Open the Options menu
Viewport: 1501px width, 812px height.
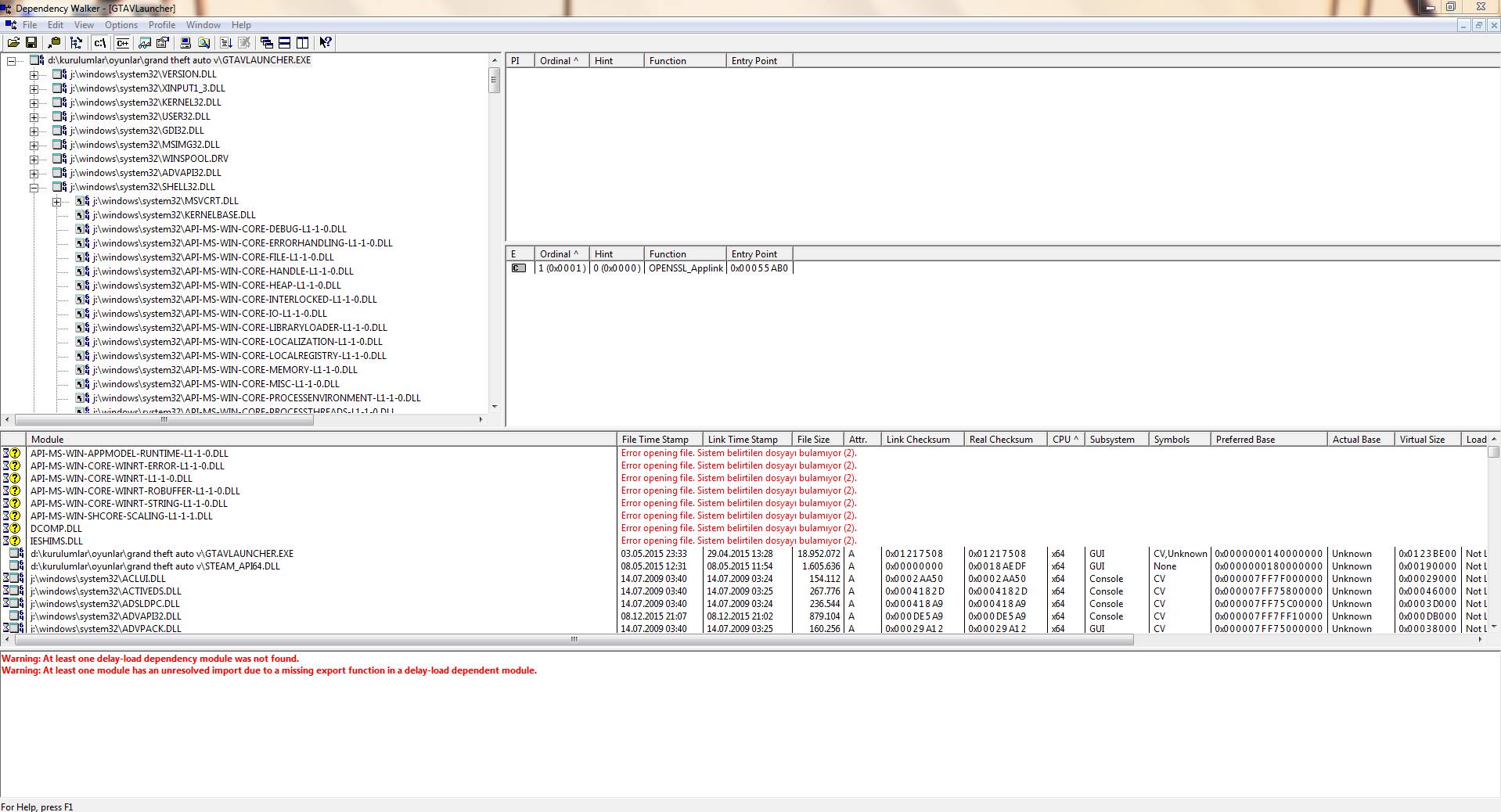tap(121, 25)
